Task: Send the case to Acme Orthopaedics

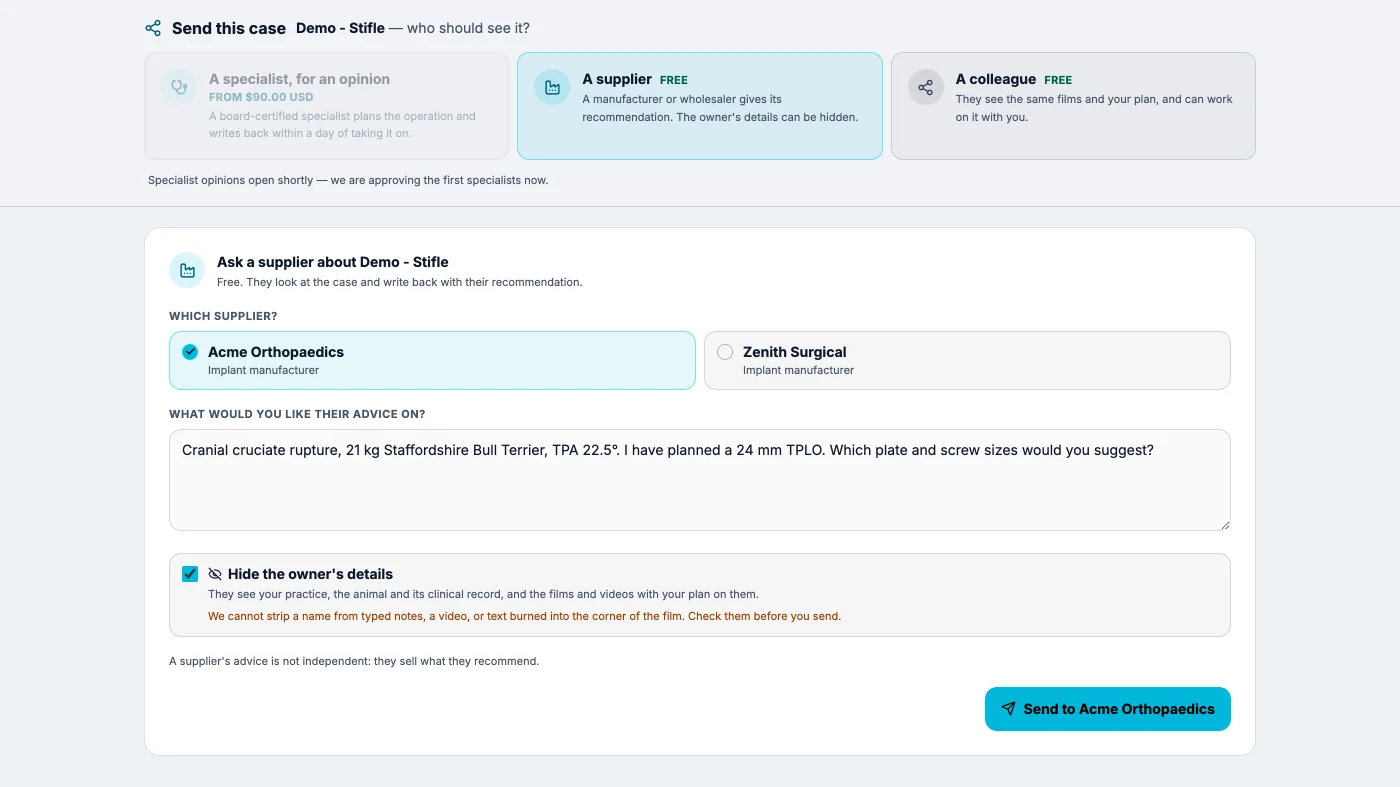Action: (1108, 709)
